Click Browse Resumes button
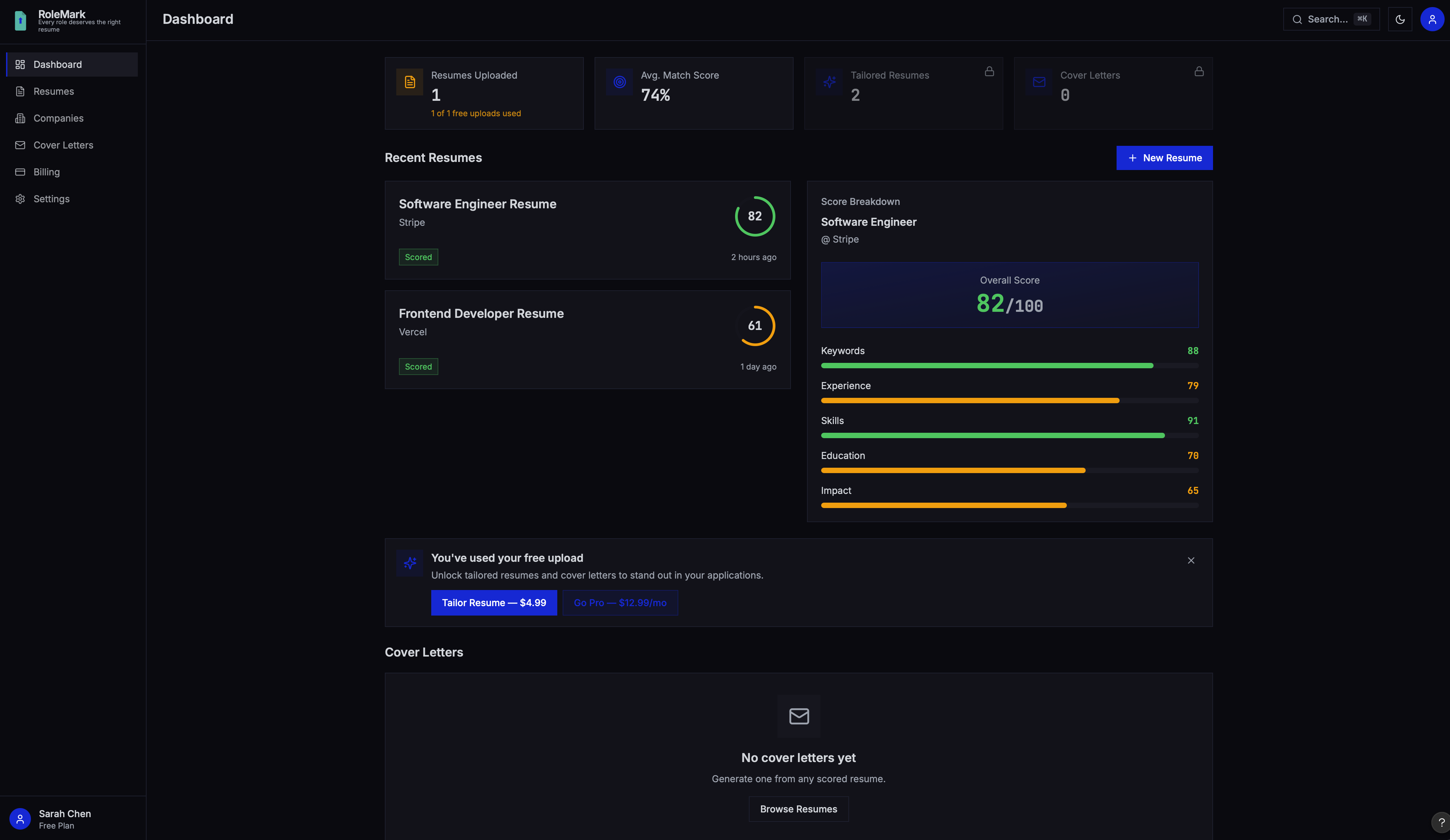 tap(798, 808)
